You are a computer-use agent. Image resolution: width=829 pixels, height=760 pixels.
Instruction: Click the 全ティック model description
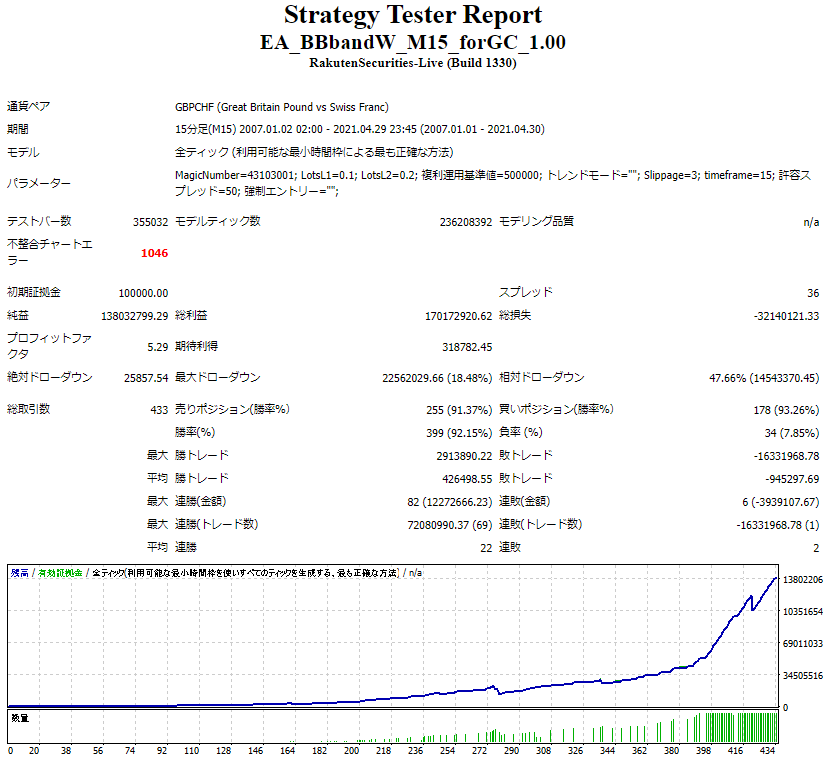point(314,153)
